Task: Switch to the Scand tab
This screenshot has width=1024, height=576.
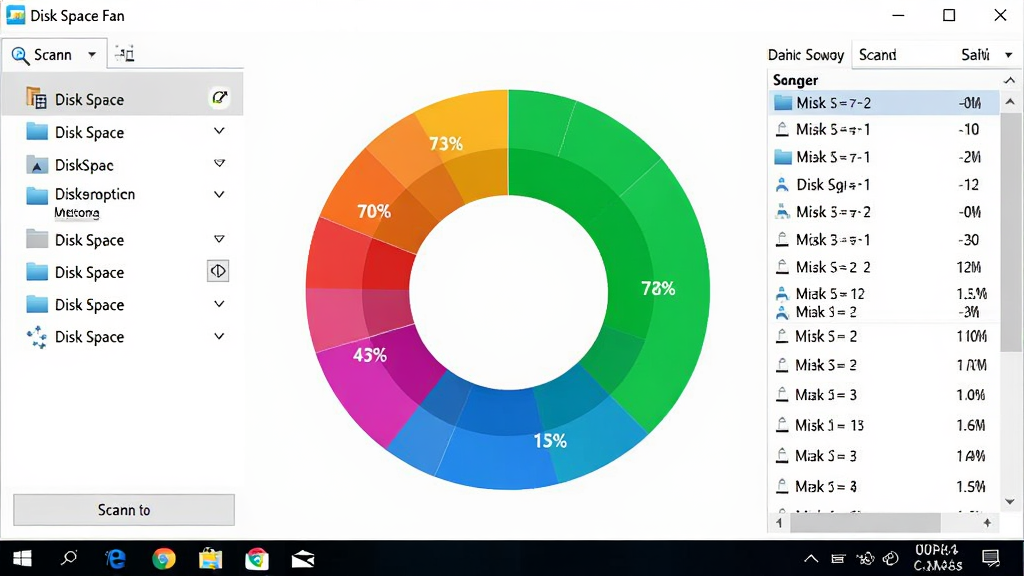Action: [x=877, y=55]
